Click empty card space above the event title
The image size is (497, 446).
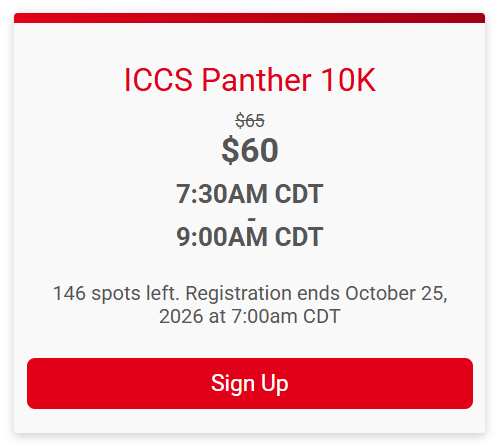[250, 43]
